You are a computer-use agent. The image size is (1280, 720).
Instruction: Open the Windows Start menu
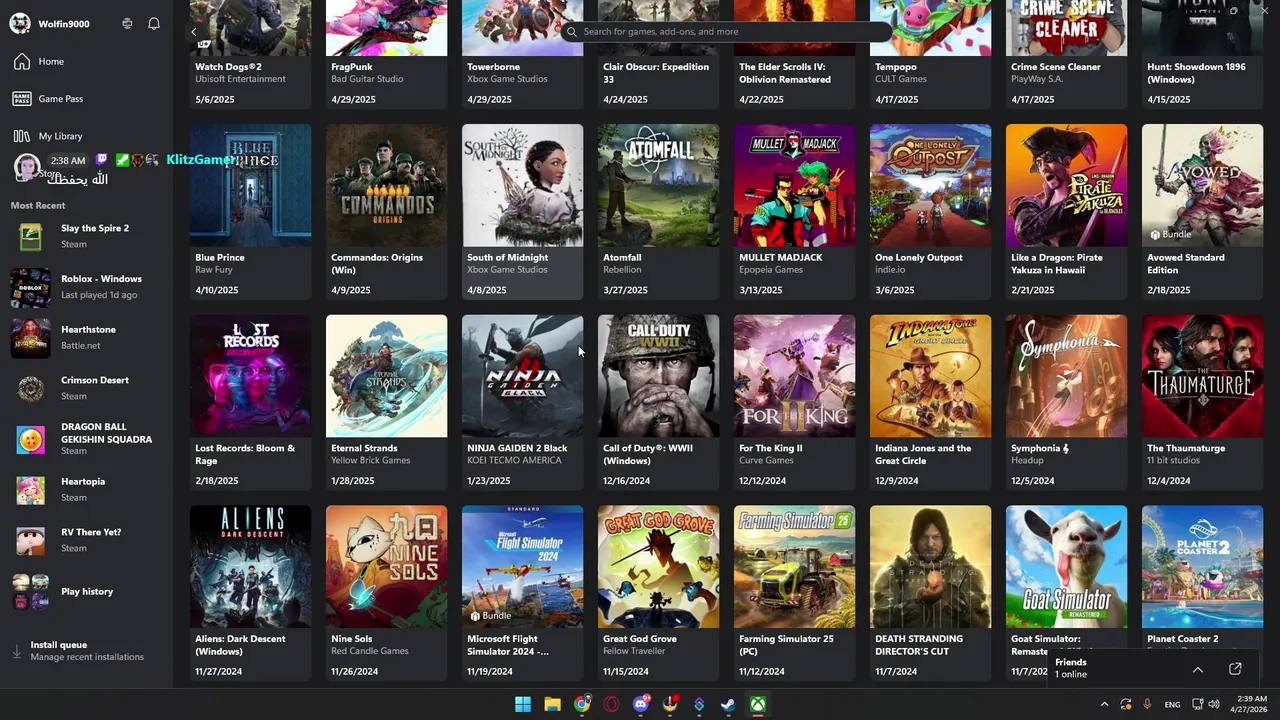tap(523, 704)
